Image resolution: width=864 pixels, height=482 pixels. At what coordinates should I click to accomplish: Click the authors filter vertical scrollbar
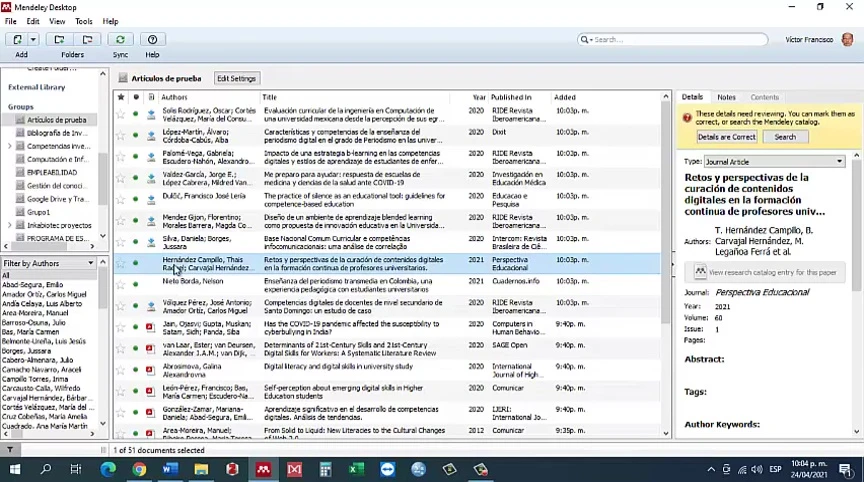tap(102, 289)
